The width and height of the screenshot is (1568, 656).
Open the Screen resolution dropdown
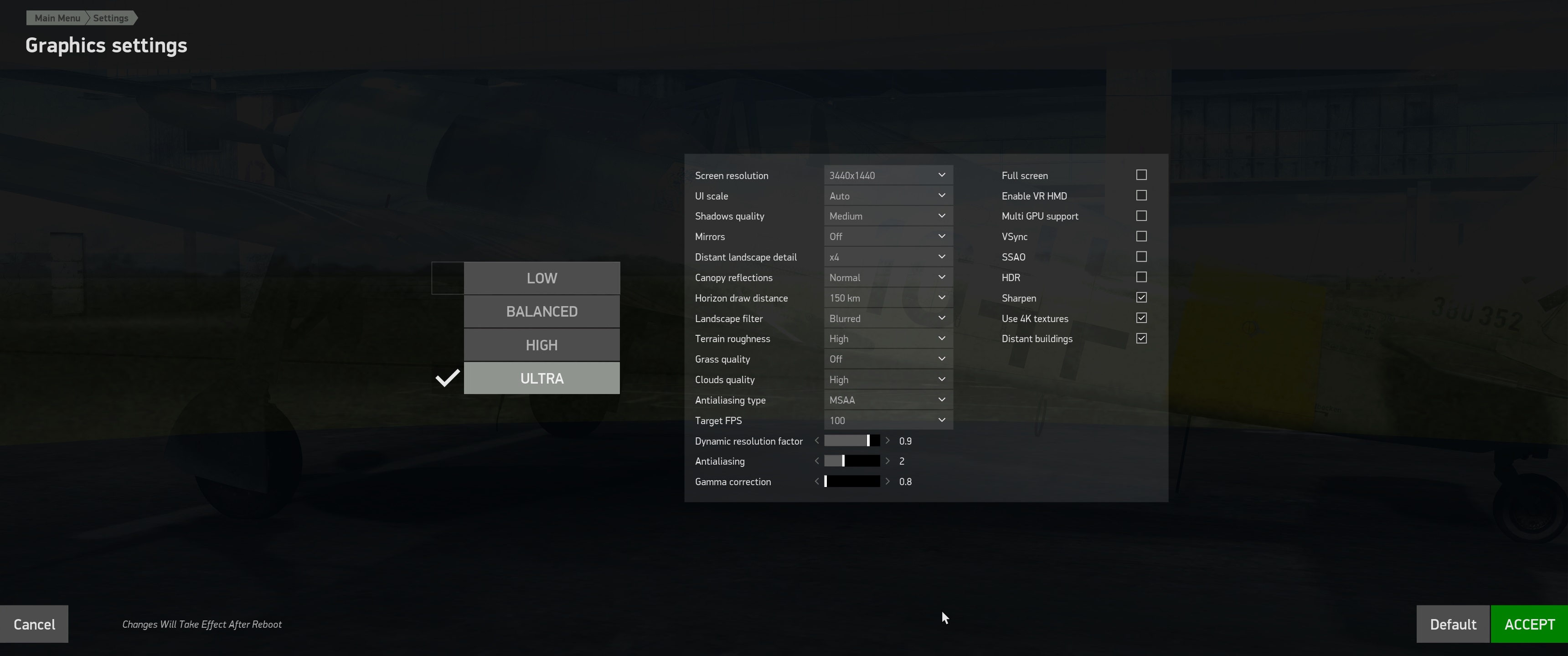(x=888, y=175)
